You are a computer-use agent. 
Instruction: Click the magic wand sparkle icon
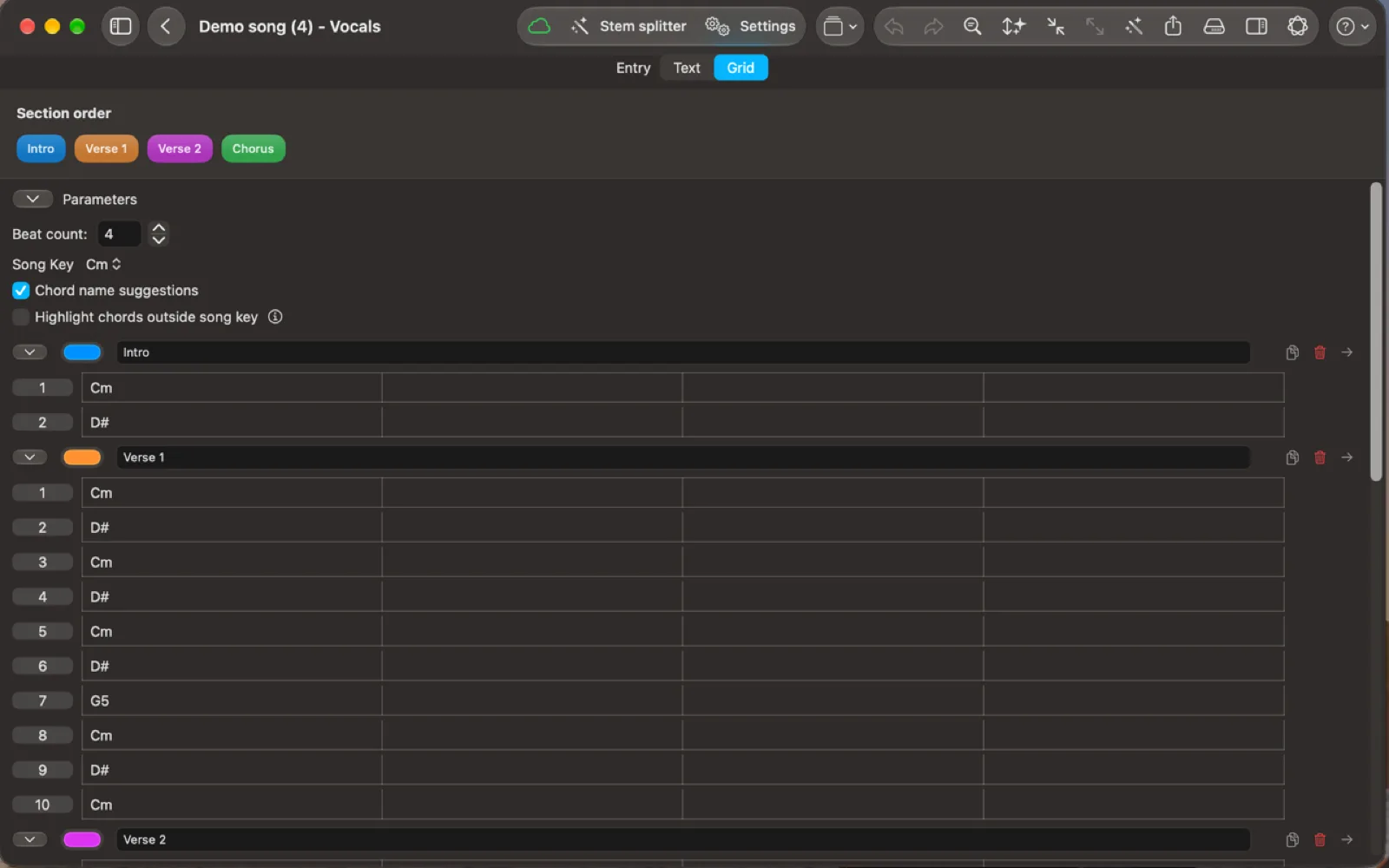tap(1134, 27)
